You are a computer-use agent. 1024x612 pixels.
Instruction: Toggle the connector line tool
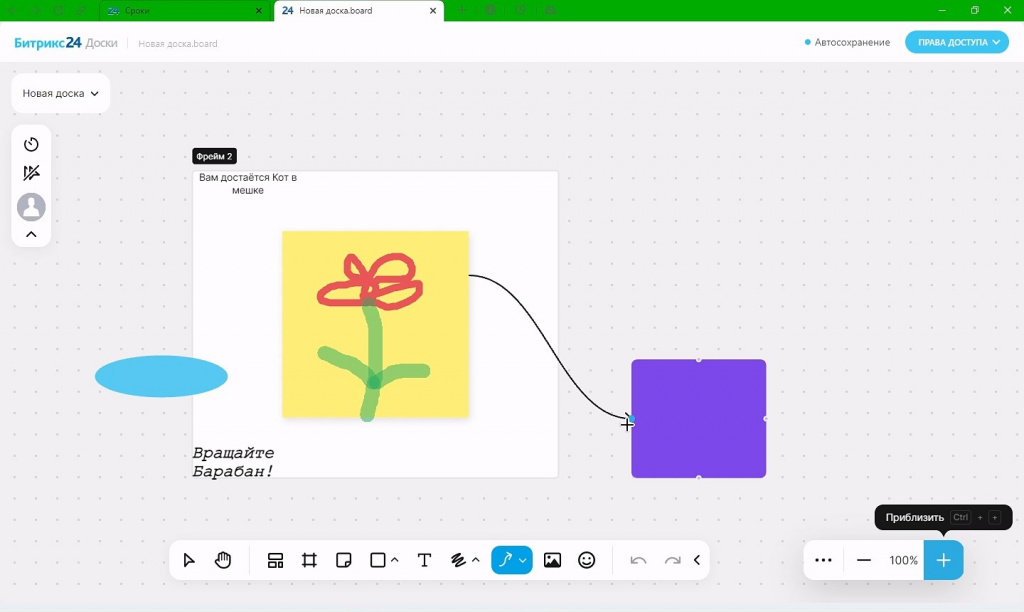(x=505, y=560)
